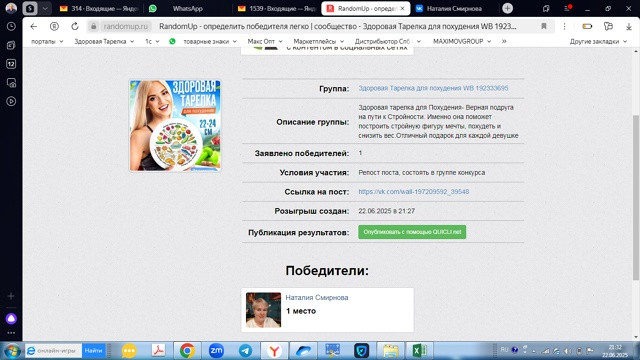640x360 pixels.
Task: Switch to the 'Наталия Смирнова' VK tab
Action: (x=454, y=8)
